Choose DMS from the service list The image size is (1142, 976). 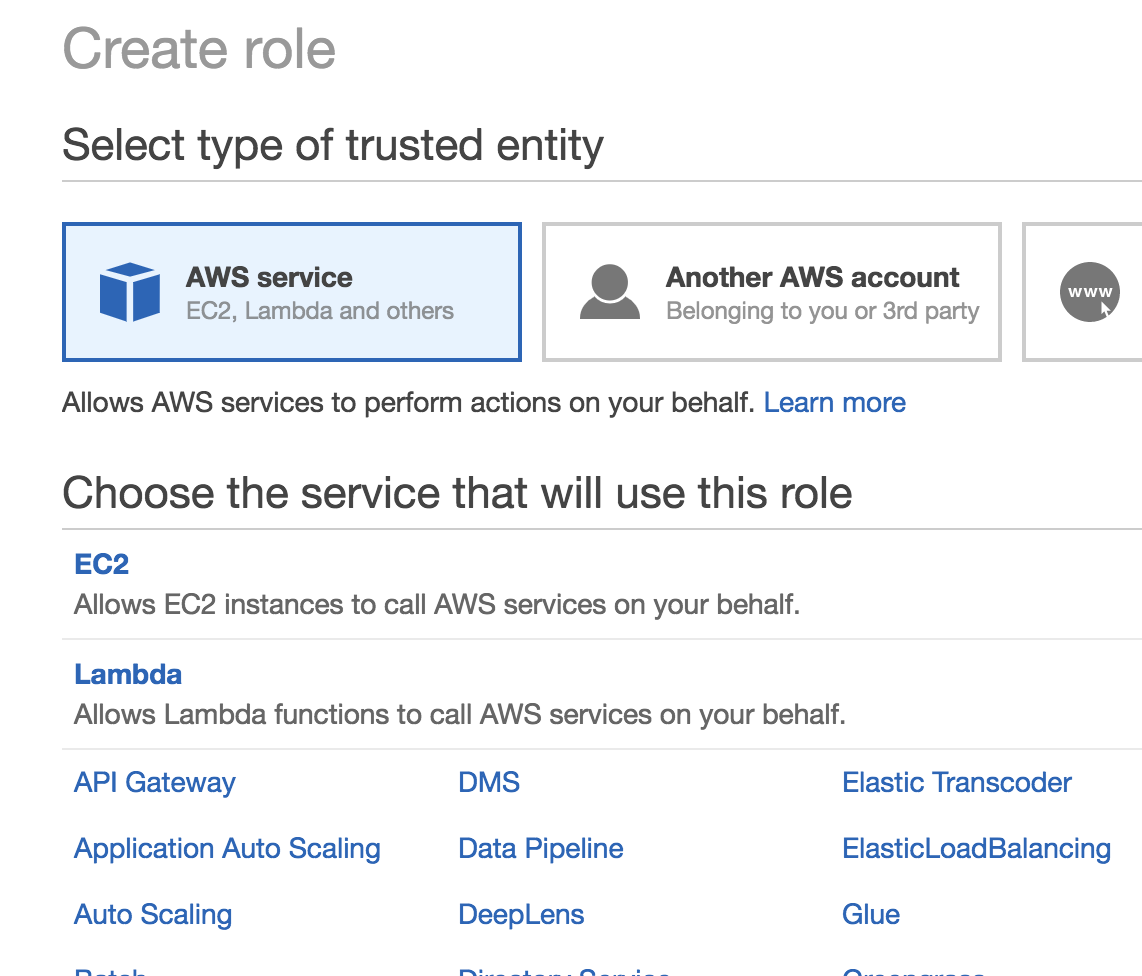489,782
